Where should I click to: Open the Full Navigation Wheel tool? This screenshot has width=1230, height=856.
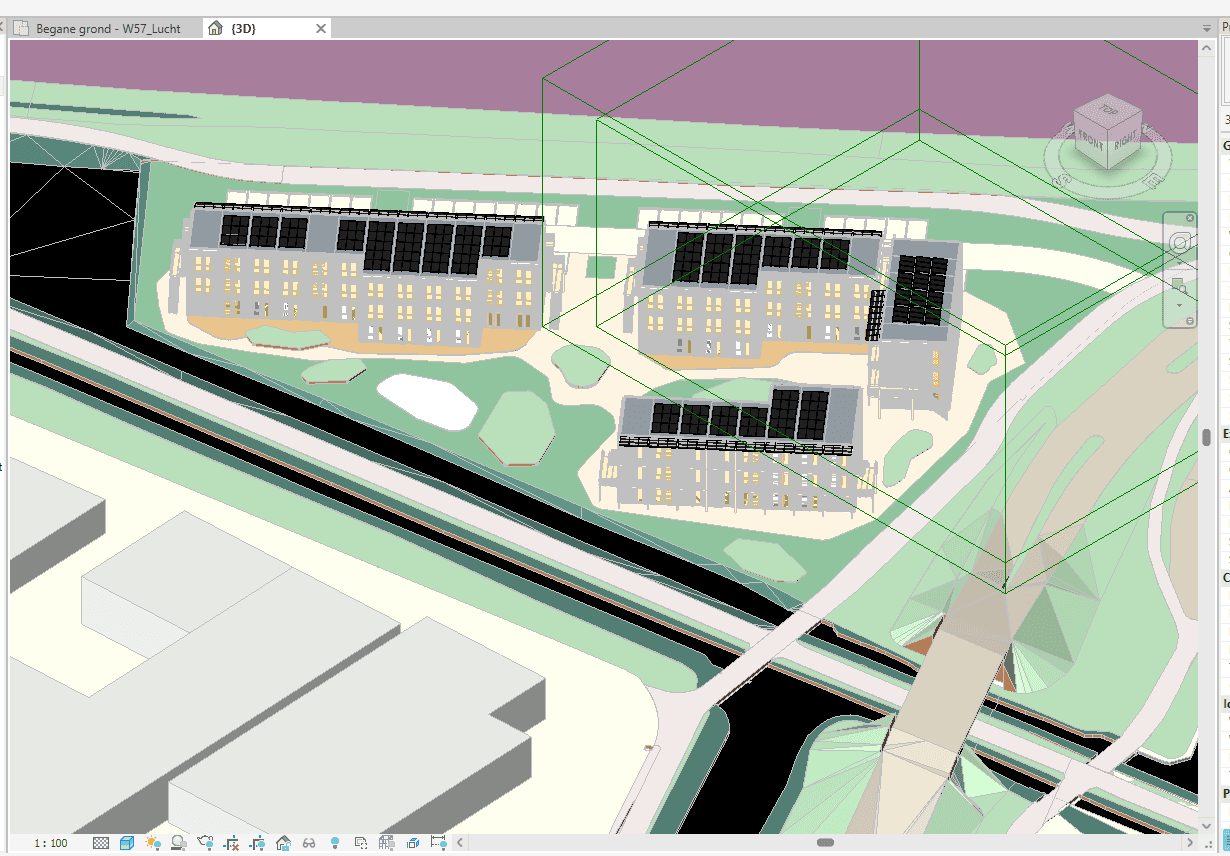coord(1180,243)
